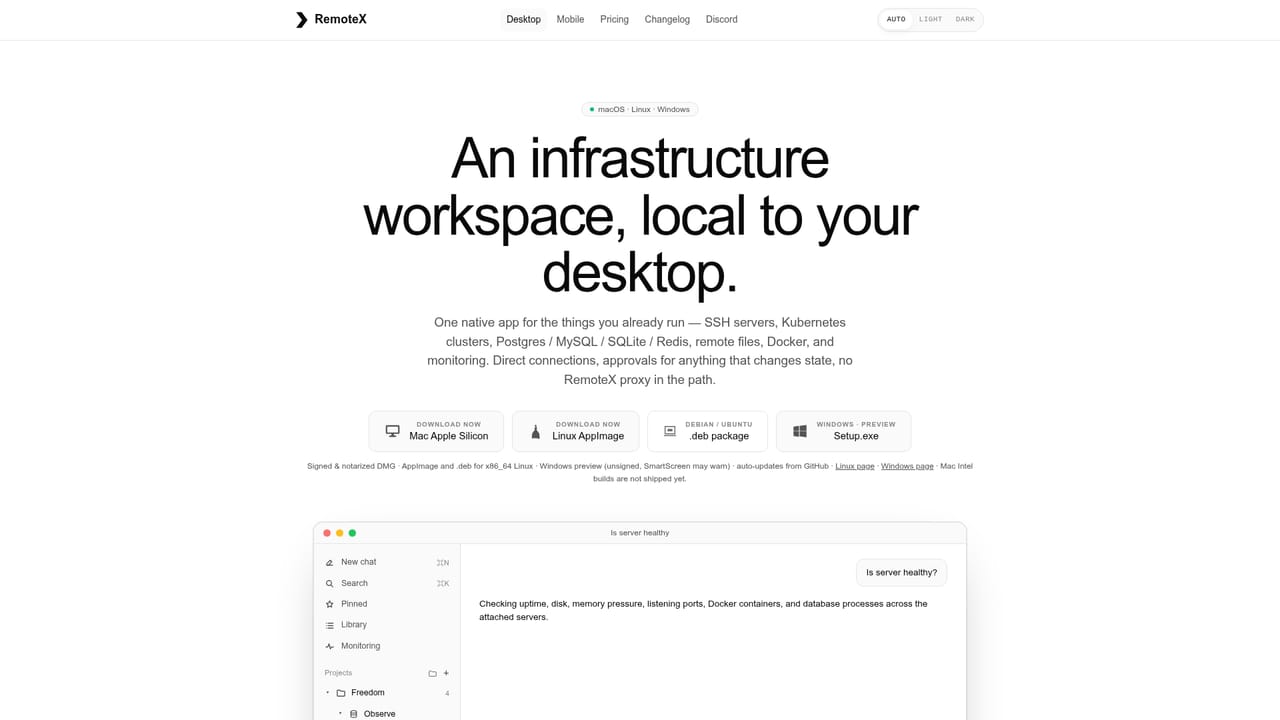1280x720 pixels.
Task: Follow the Linux page link
Action: [x=855, y=466]
